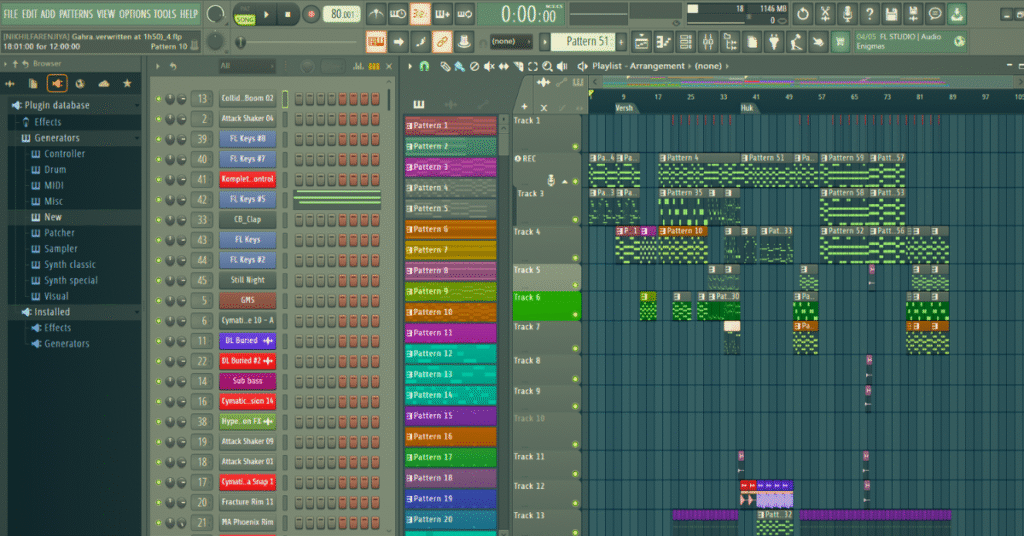Open the Mixer view button

(708, 42)
